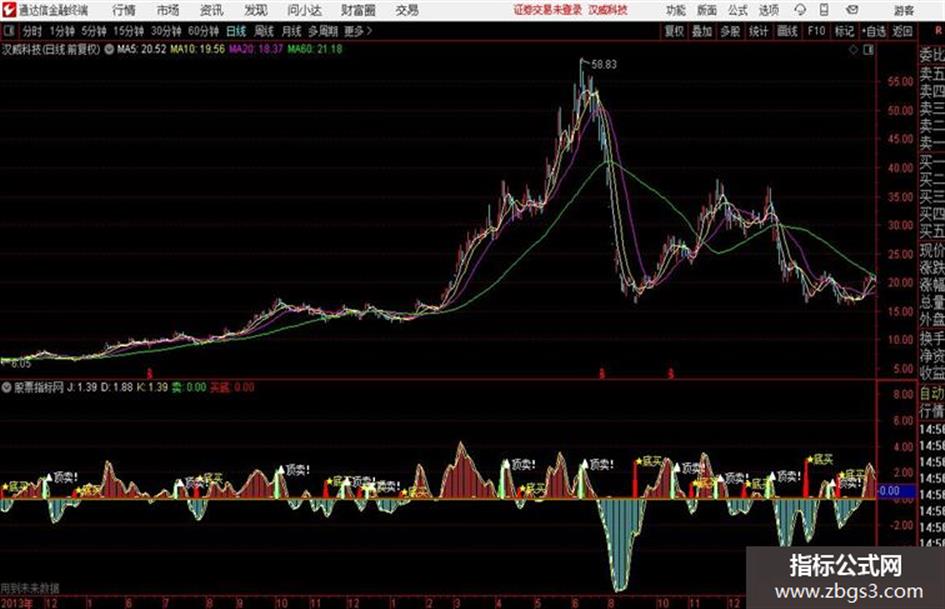Click the 股票指标网 indicator name
945x609 pixels.
[39, 387]
